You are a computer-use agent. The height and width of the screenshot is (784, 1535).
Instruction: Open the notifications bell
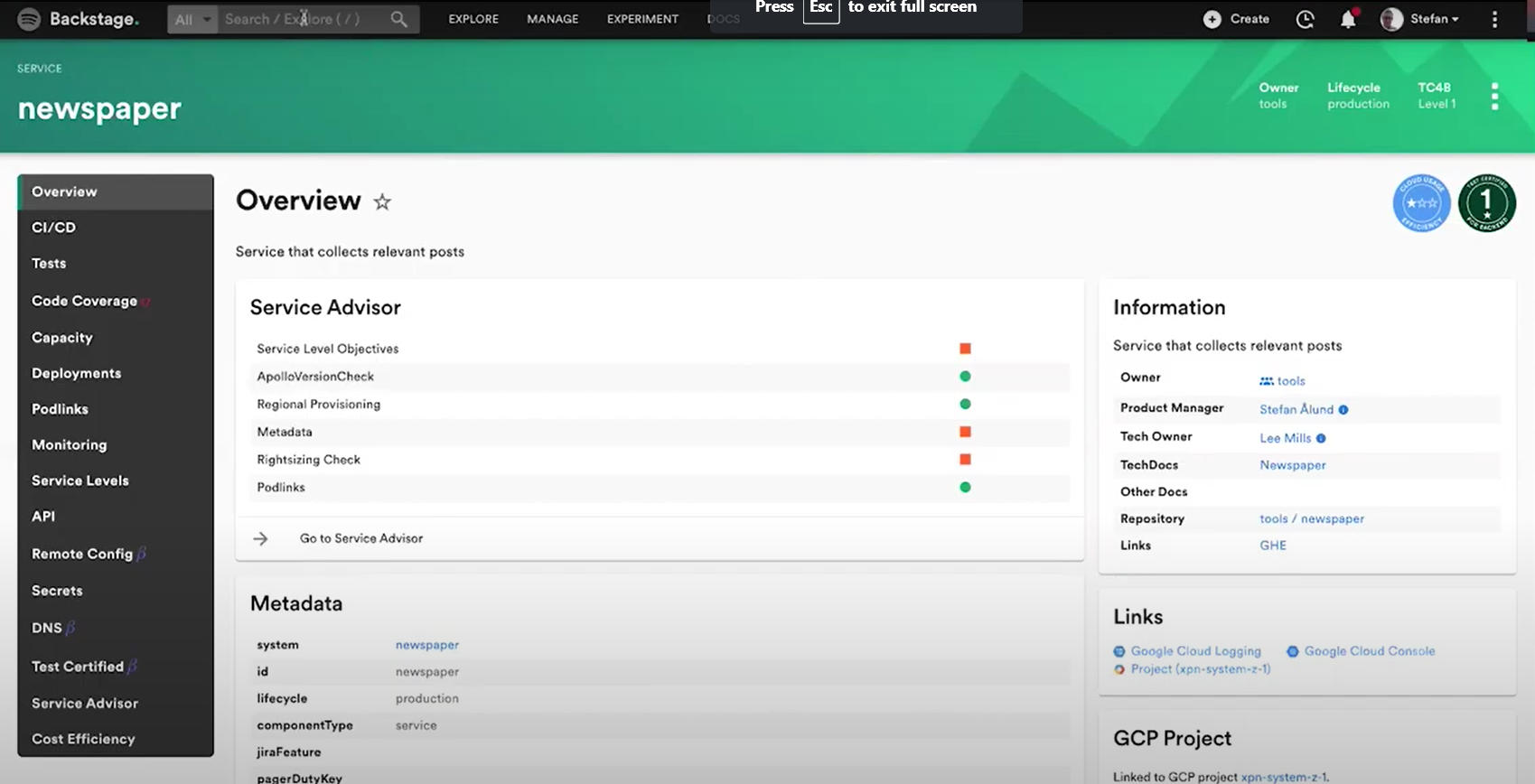tap(1348, 19)
